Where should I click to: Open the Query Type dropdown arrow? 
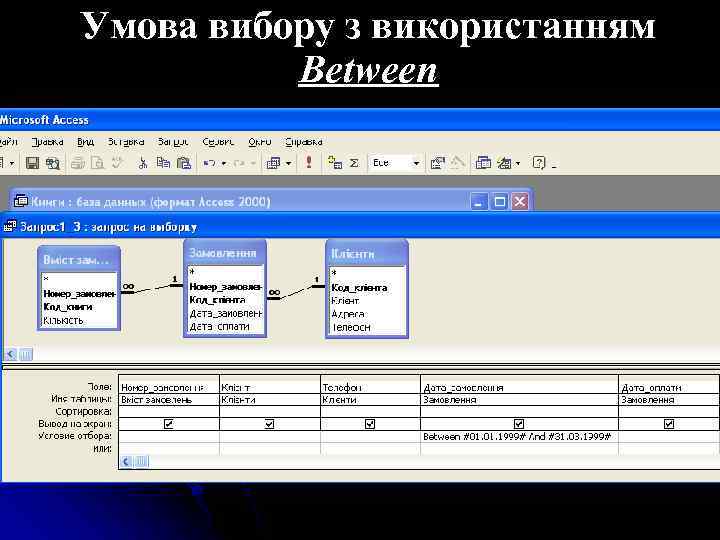click(288, 163)
